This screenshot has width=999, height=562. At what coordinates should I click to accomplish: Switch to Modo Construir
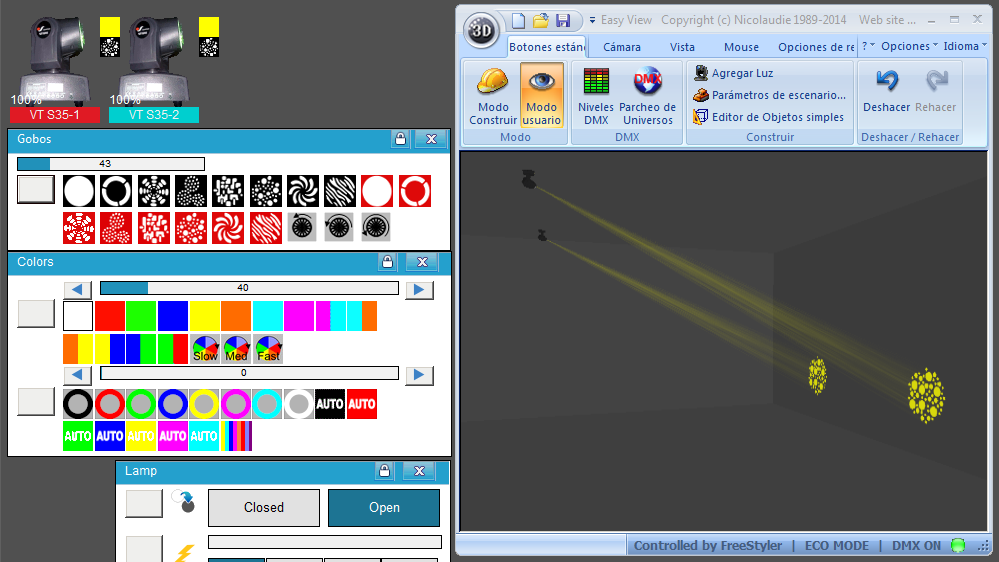(x=493, y=96)
